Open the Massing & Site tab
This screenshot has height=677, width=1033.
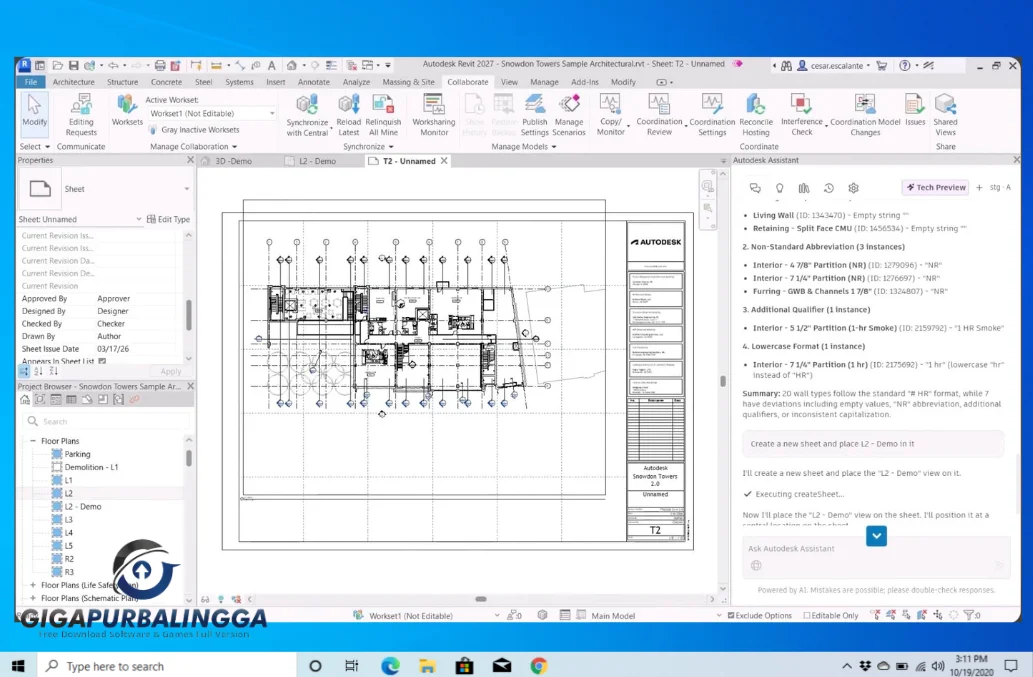[408, 82]
